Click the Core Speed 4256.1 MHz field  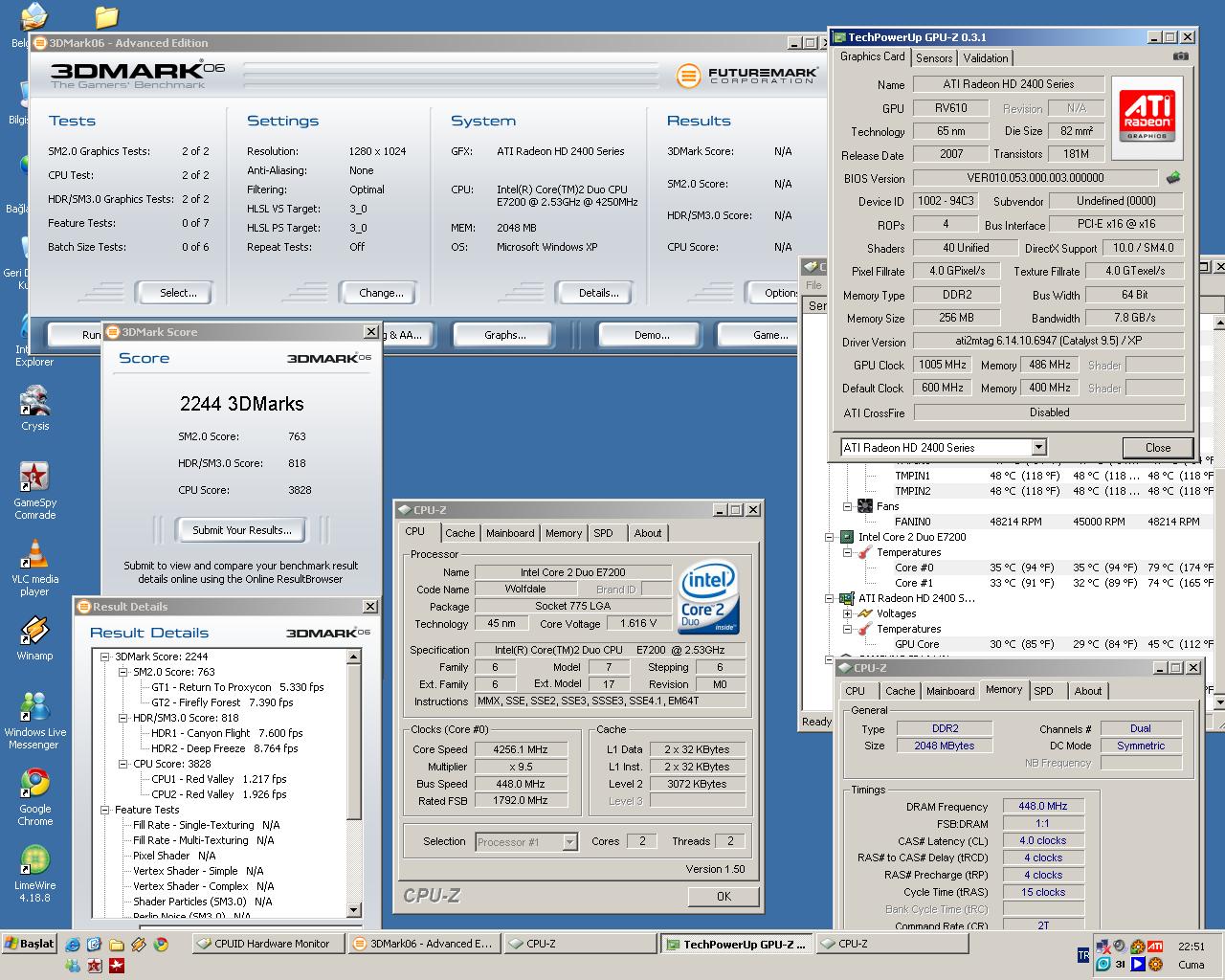[521, 749]
